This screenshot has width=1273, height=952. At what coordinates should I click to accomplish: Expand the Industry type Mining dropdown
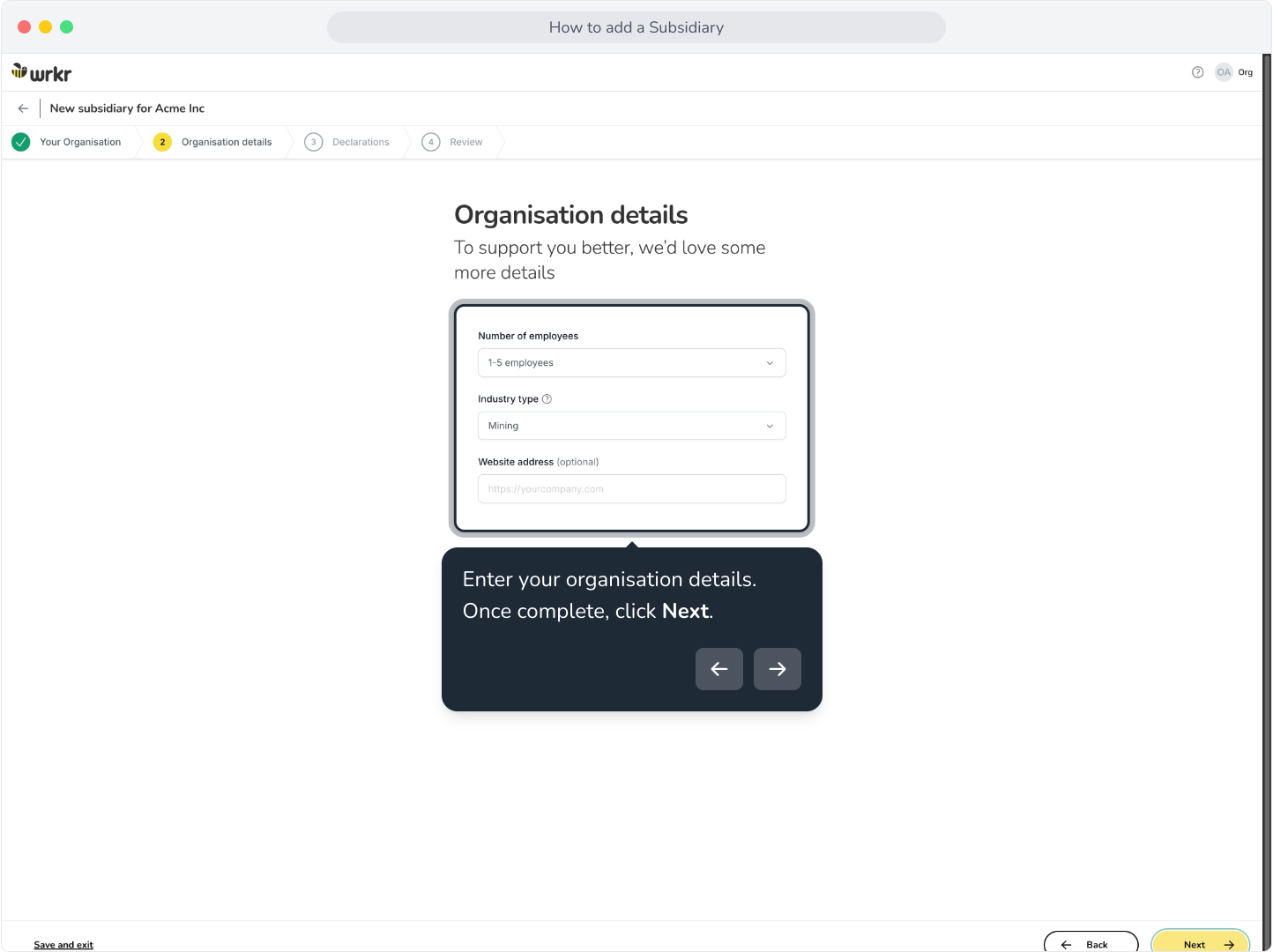click(632, 426)
